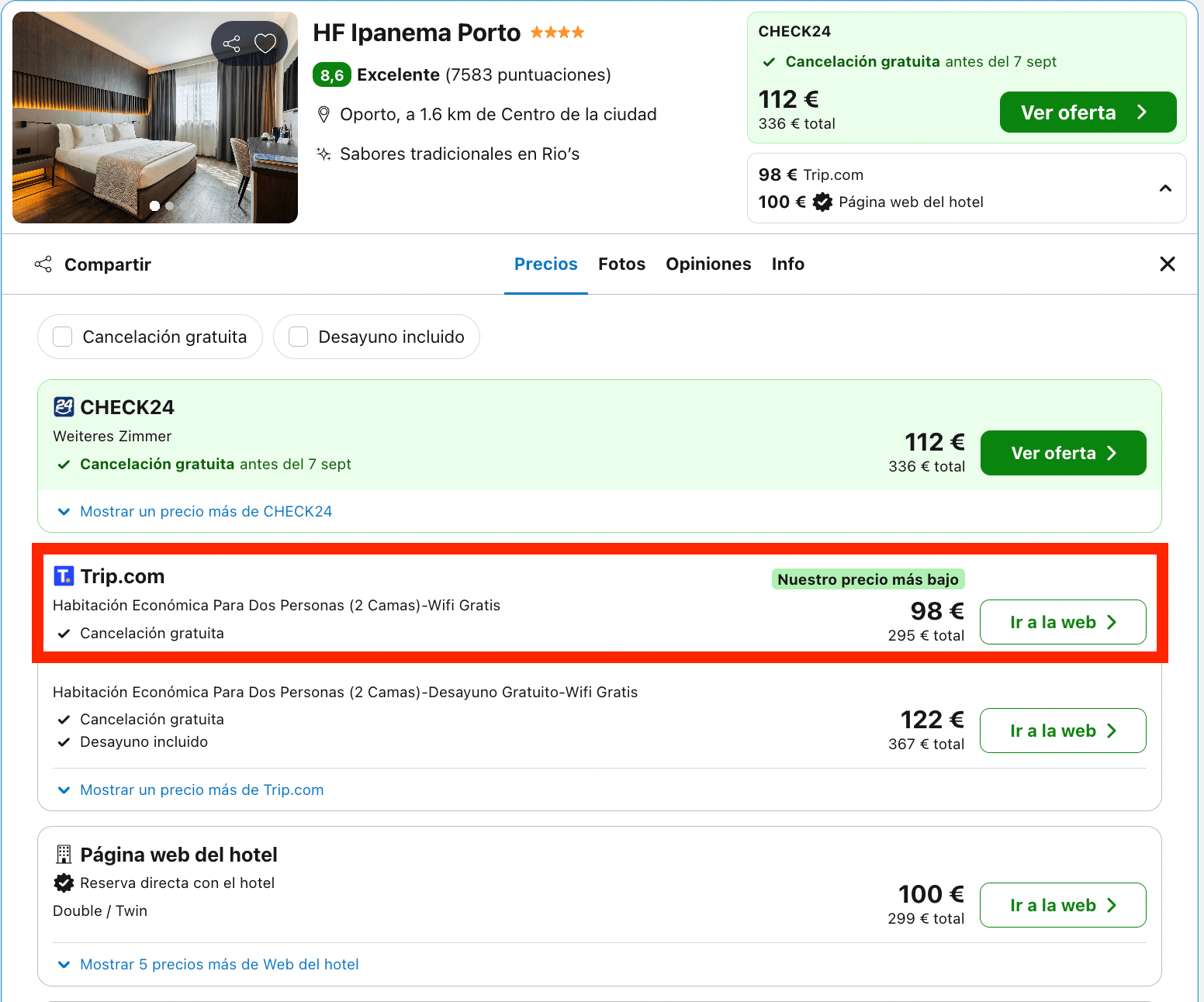This screenshot has height=1002, width=1204.
Task: Click the Desayuno Gratuito-Wifi Gratis room description
Action: 345,692
